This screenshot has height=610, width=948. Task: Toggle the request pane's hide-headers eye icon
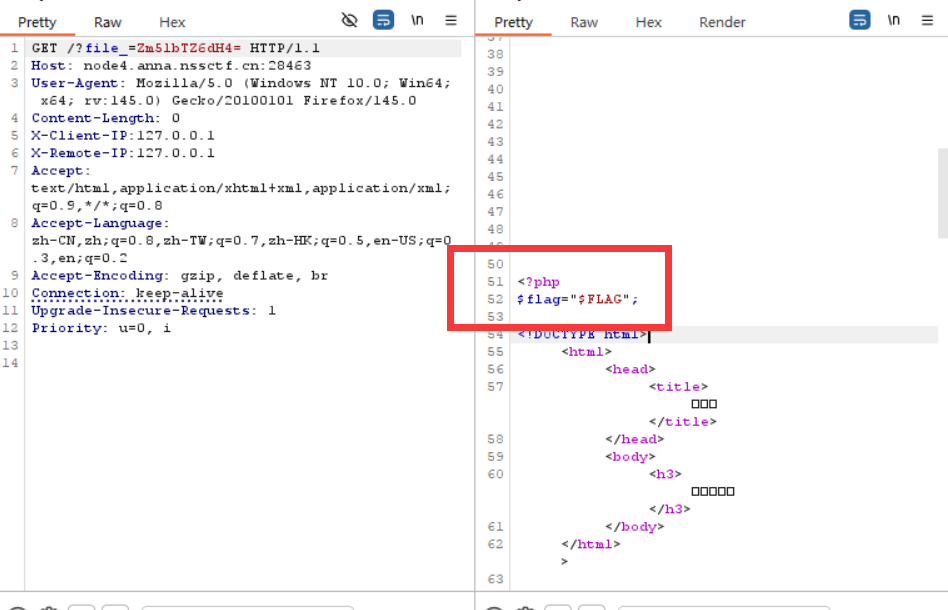[x=349, y=20]
